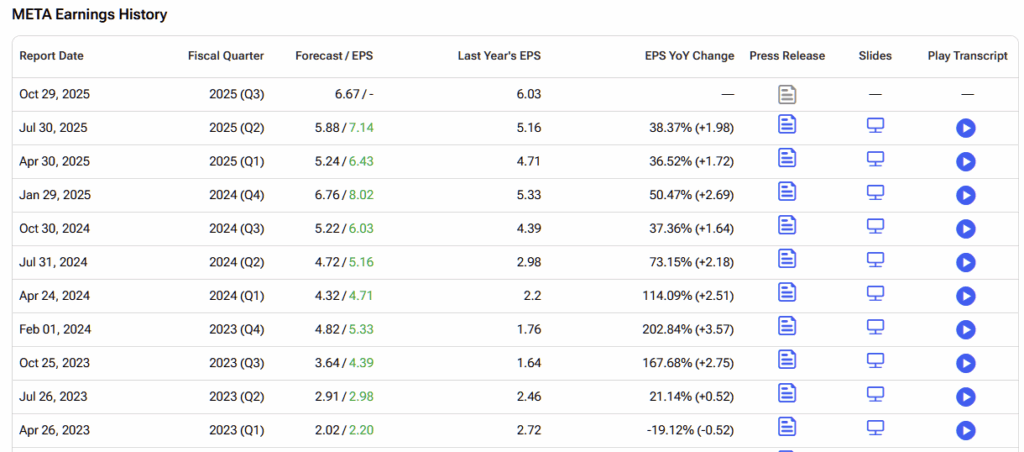Viewport: 1024px width, 452px height.
Task: Play transcript for Apr 24, 2024 earnings
Action: click(x=966, y=296)
